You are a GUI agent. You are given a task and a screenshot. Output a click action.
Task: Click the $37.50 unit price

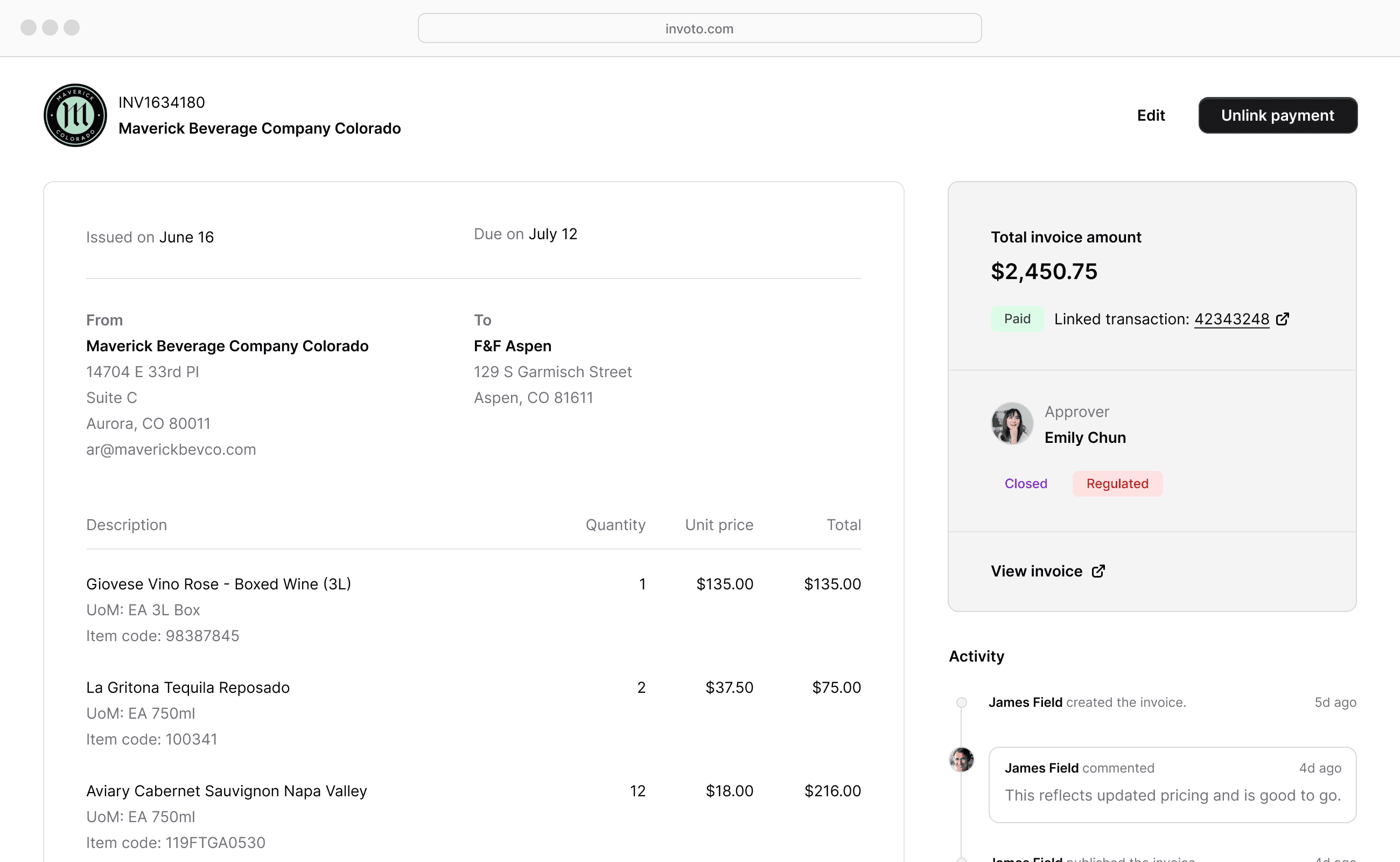[729, 687]
